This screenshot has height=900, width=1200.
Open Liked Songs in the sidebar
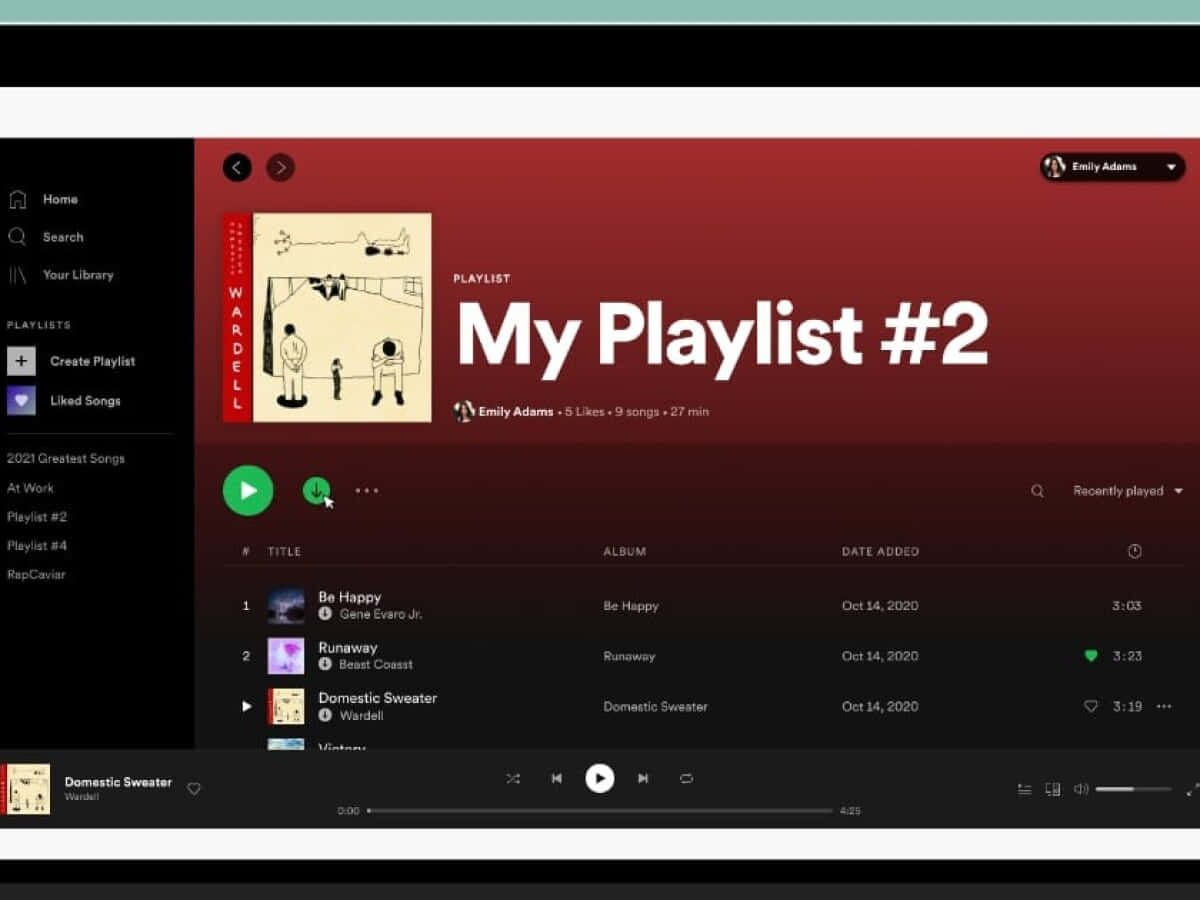point(64,400)
